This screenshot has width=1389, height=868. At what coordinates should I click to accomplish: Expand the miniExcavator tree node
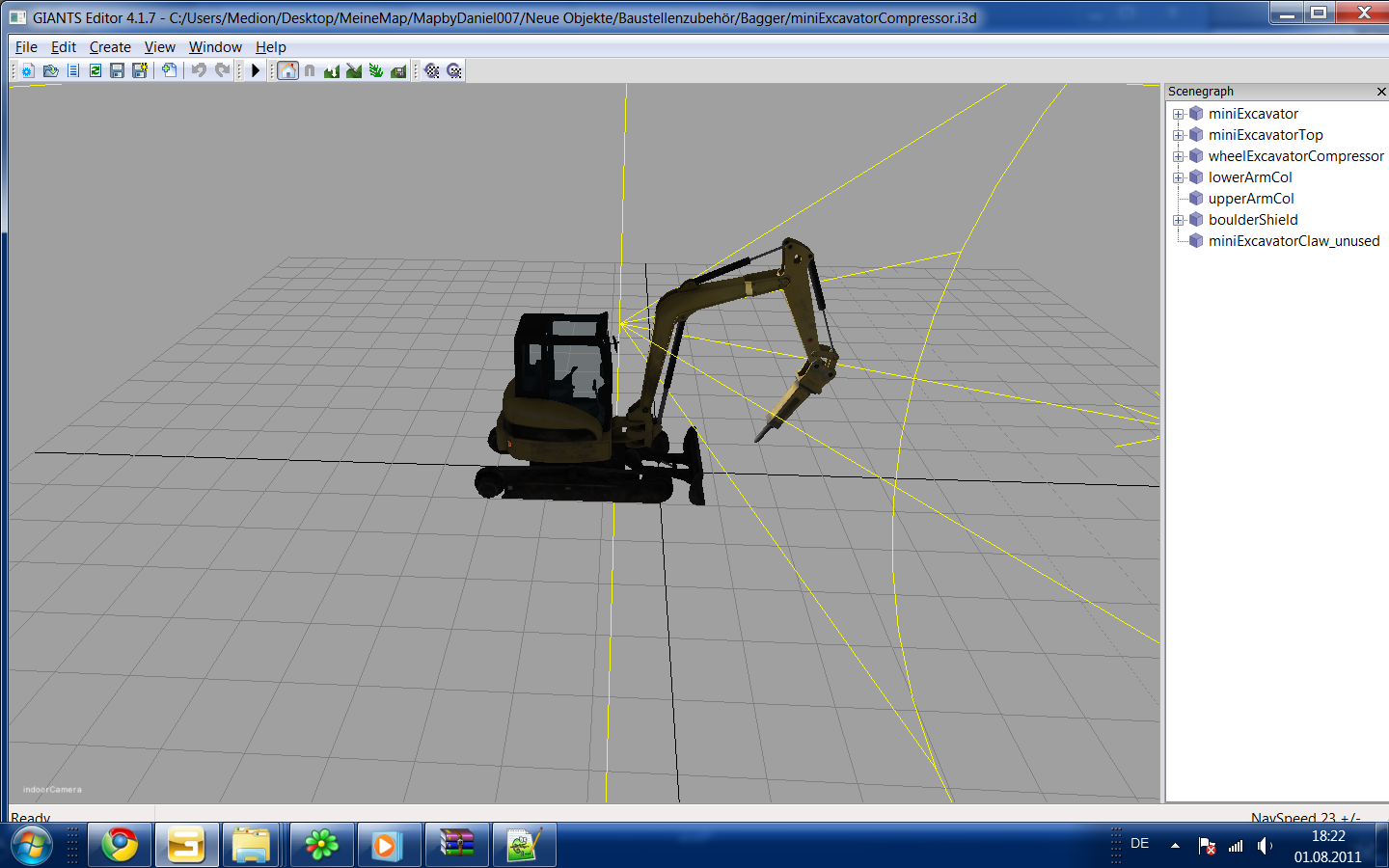[1178, 114]
